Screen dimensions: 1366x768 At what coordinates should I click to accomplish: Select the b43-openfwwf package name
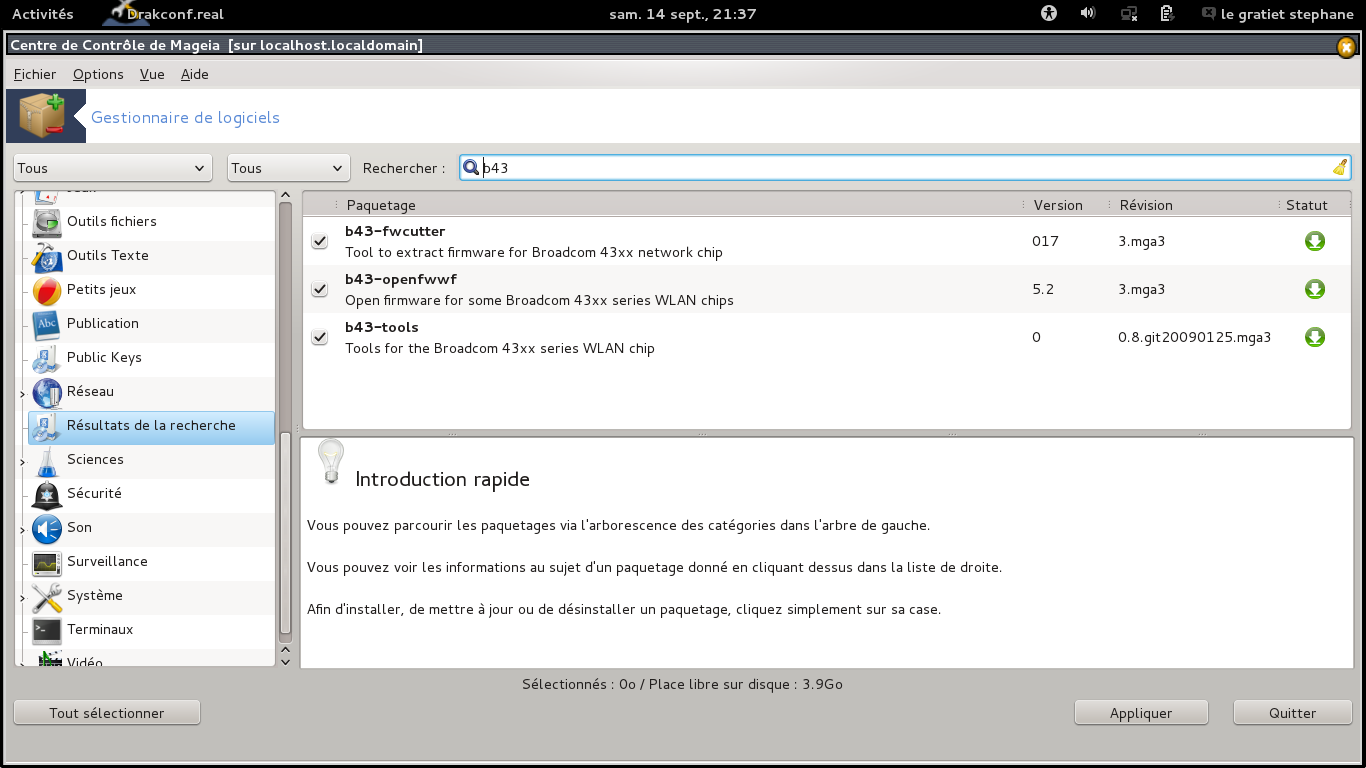pyautogui.click(x=401, y=279)
